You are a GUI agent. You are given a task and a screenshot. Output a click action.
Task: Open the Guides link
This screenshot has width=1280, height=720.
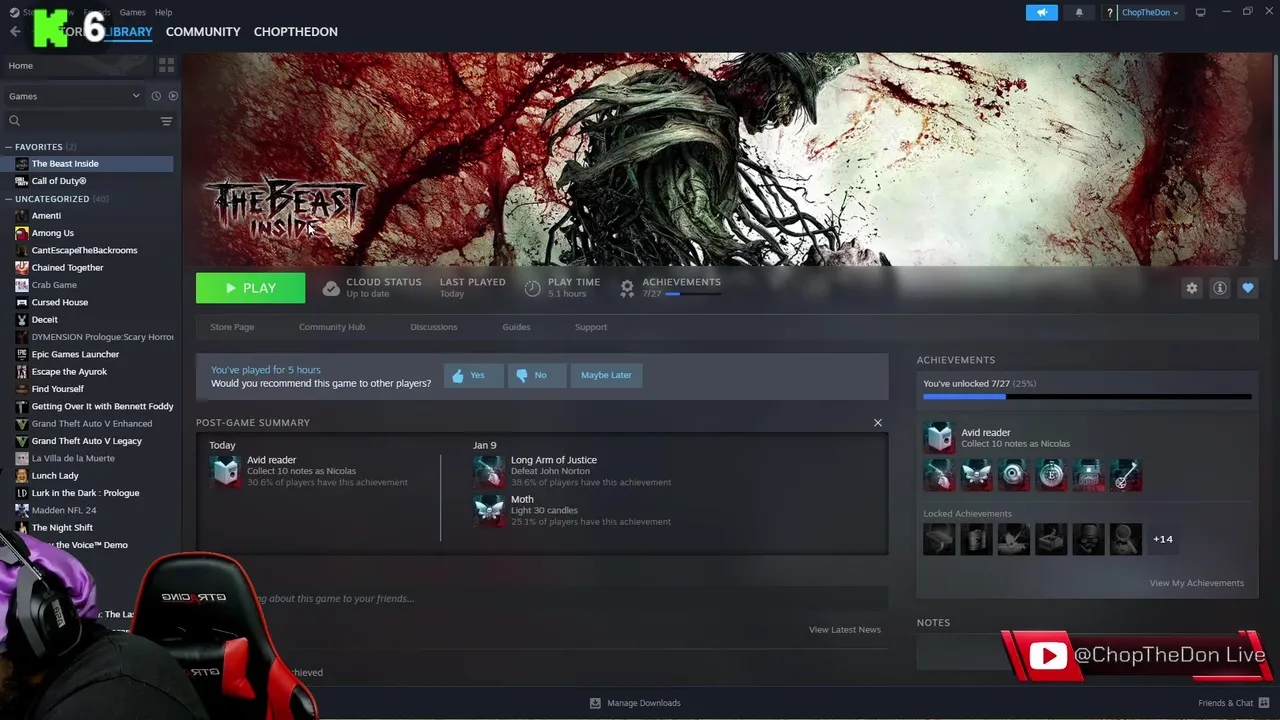[x=516, y=327]
